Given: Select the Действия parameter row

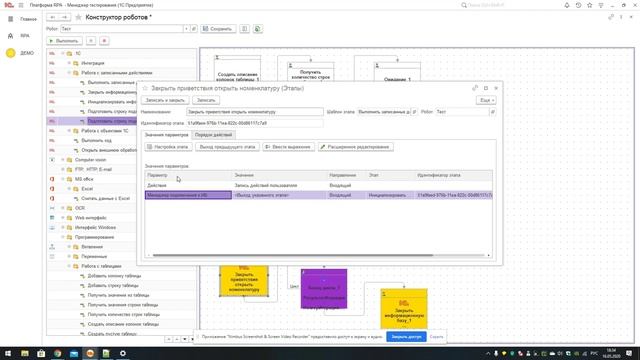Looking at the screenshot, I should coord(318,186).
